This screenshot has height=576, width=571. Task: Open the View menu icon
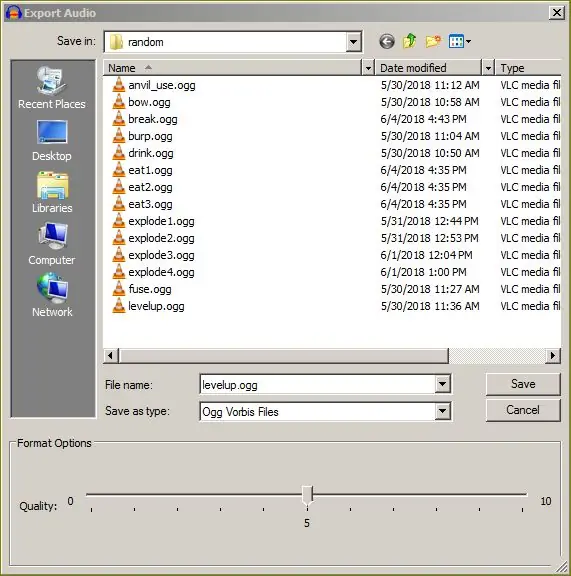tap(459, 41)
